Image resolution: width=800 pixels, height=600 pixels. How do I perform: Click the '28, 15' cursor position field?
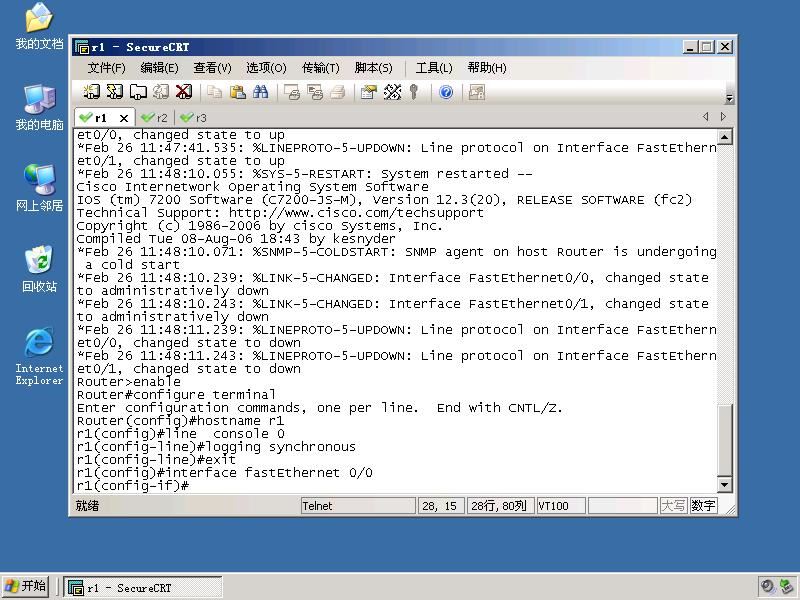pos(441,506)
